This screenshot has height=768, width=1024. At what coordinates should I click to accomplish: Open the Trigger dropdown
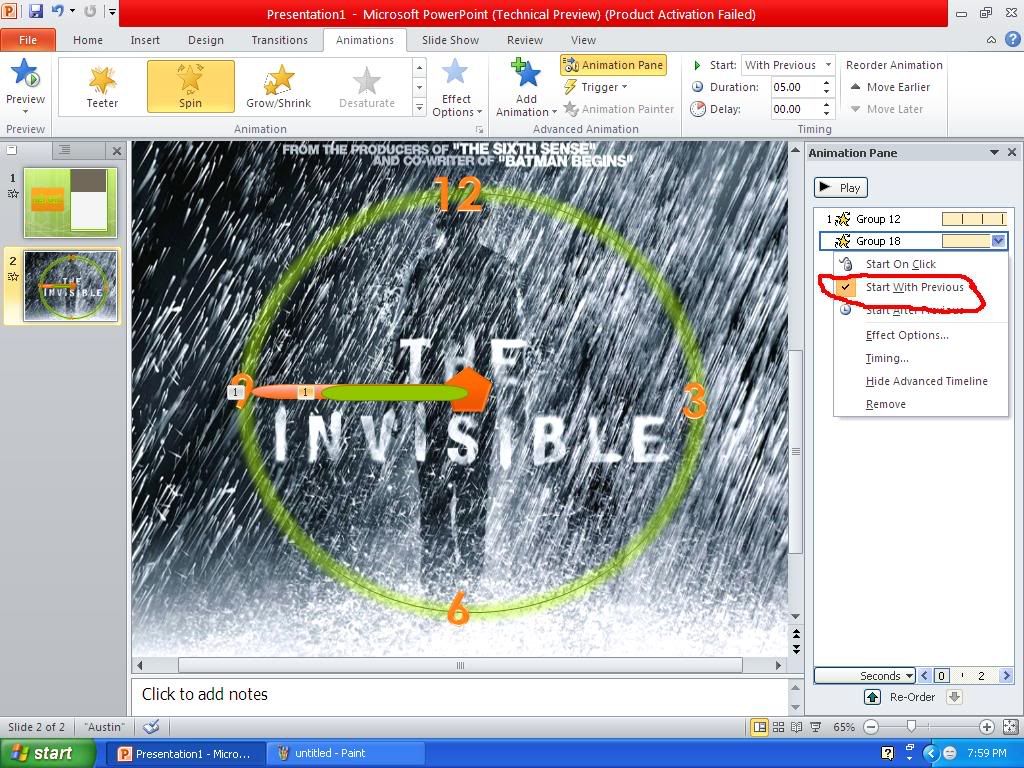pos(596,87)
